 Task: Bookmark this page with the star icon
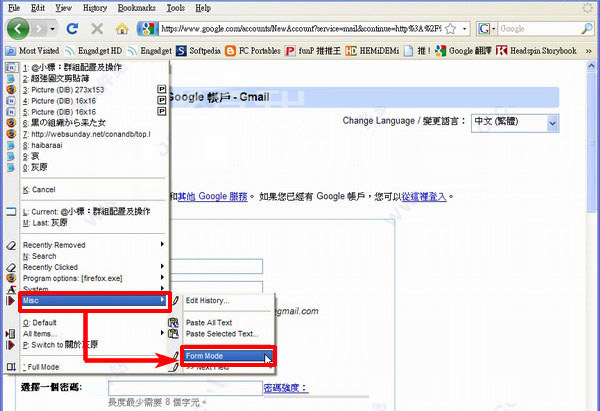point(451,29)
